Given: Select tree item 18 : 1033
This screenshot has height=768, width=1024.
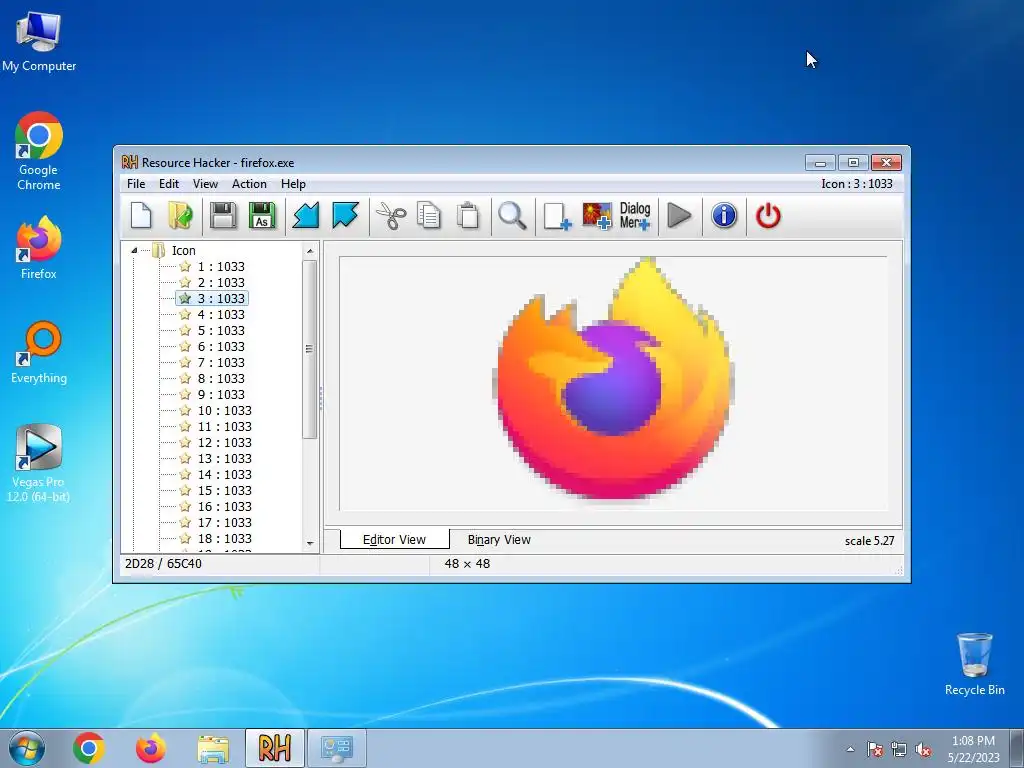Looking at the screenshot, I should click(x=224, y=539).
